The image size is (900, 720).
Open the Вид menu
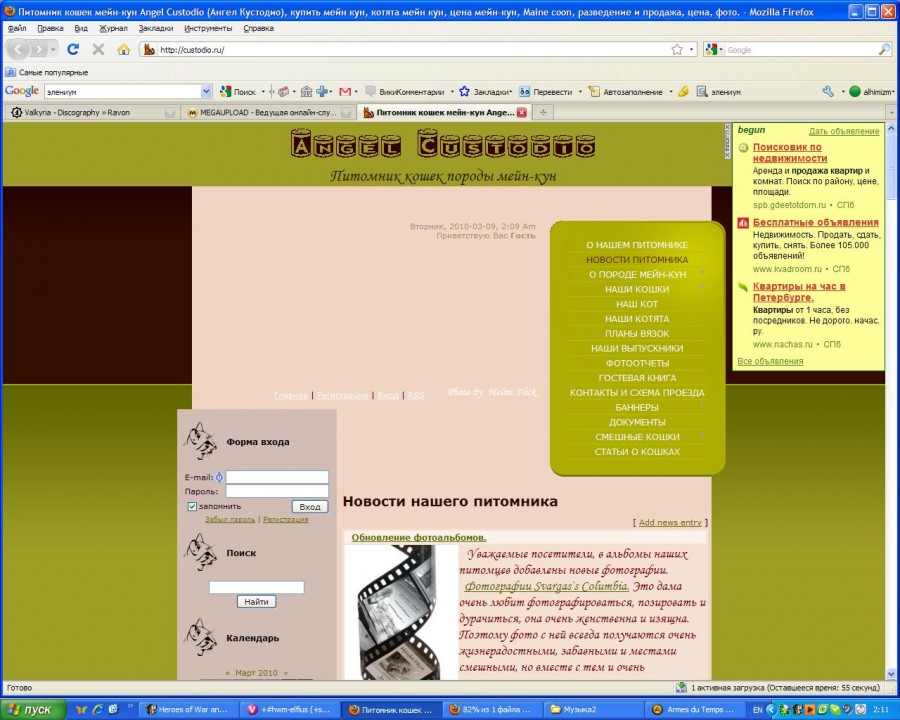click(81, 28)
